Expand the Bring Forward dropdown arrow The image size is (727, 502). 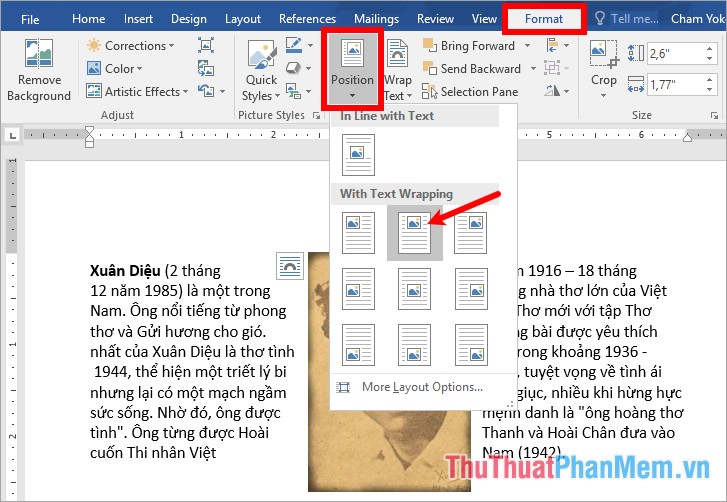click(528, 45)
